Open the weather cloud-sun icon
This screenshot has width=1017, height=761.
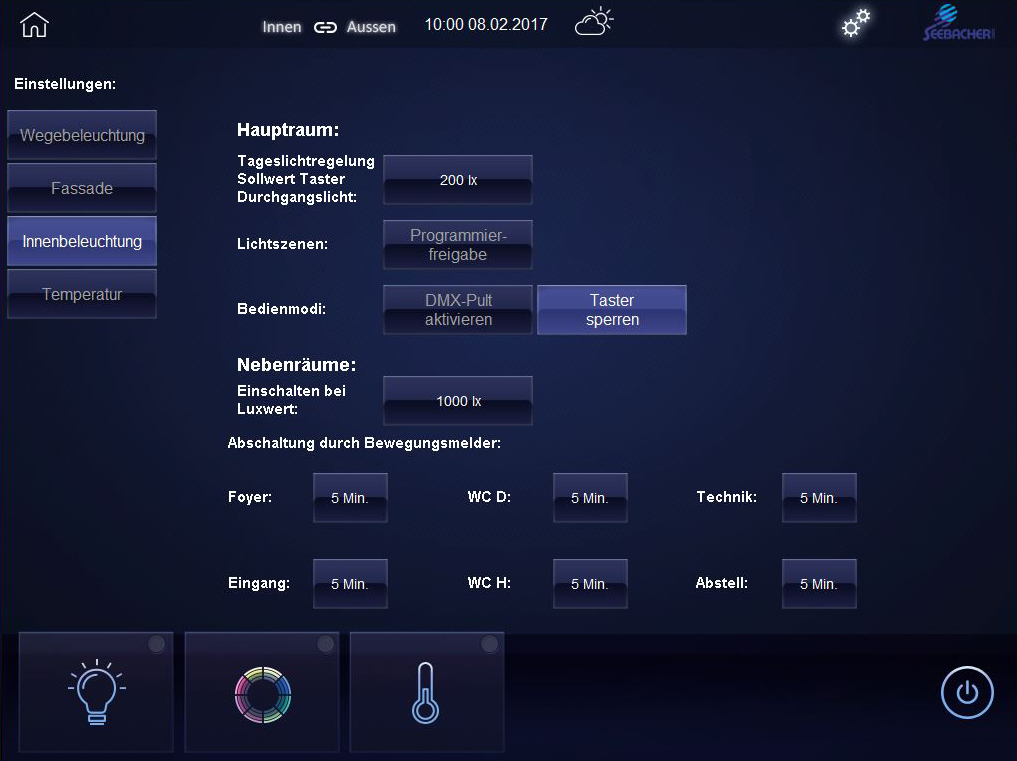[x=593, y=23]
